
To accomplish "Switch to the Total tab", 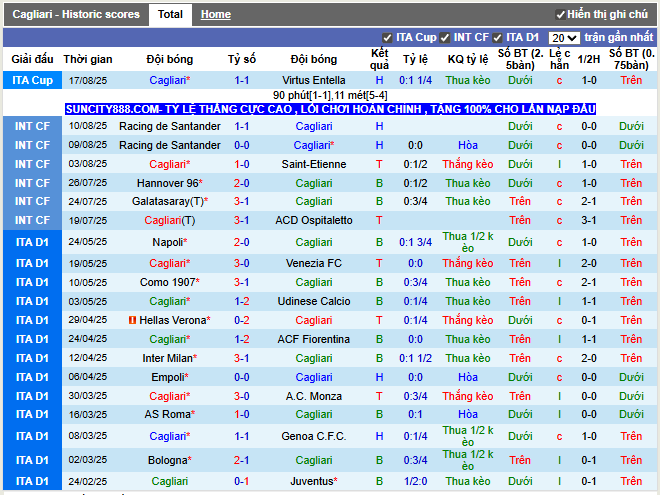I will click(170, 14).
